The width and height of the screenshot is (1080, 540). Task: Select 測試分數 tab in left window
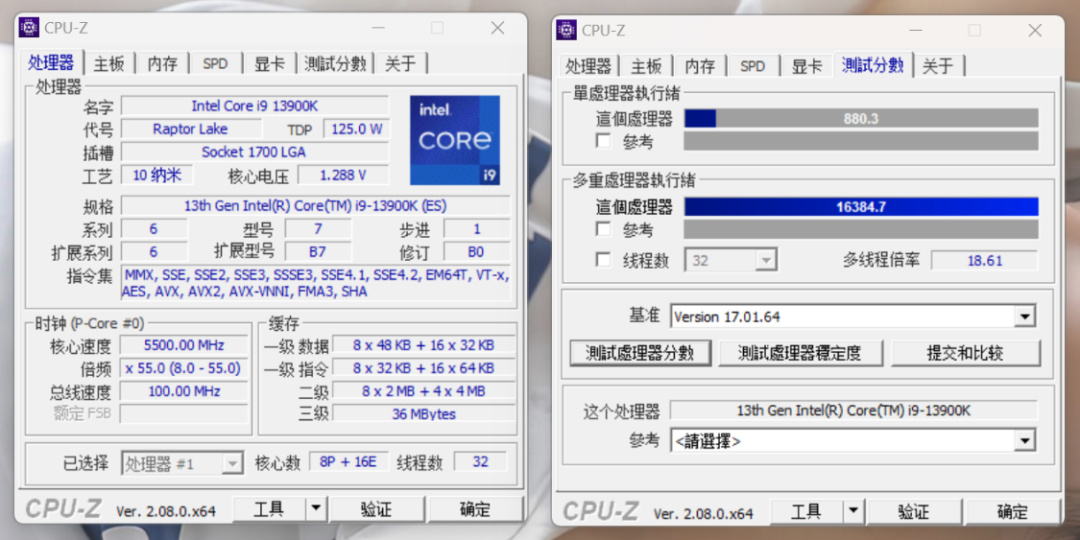coord(335,64)
